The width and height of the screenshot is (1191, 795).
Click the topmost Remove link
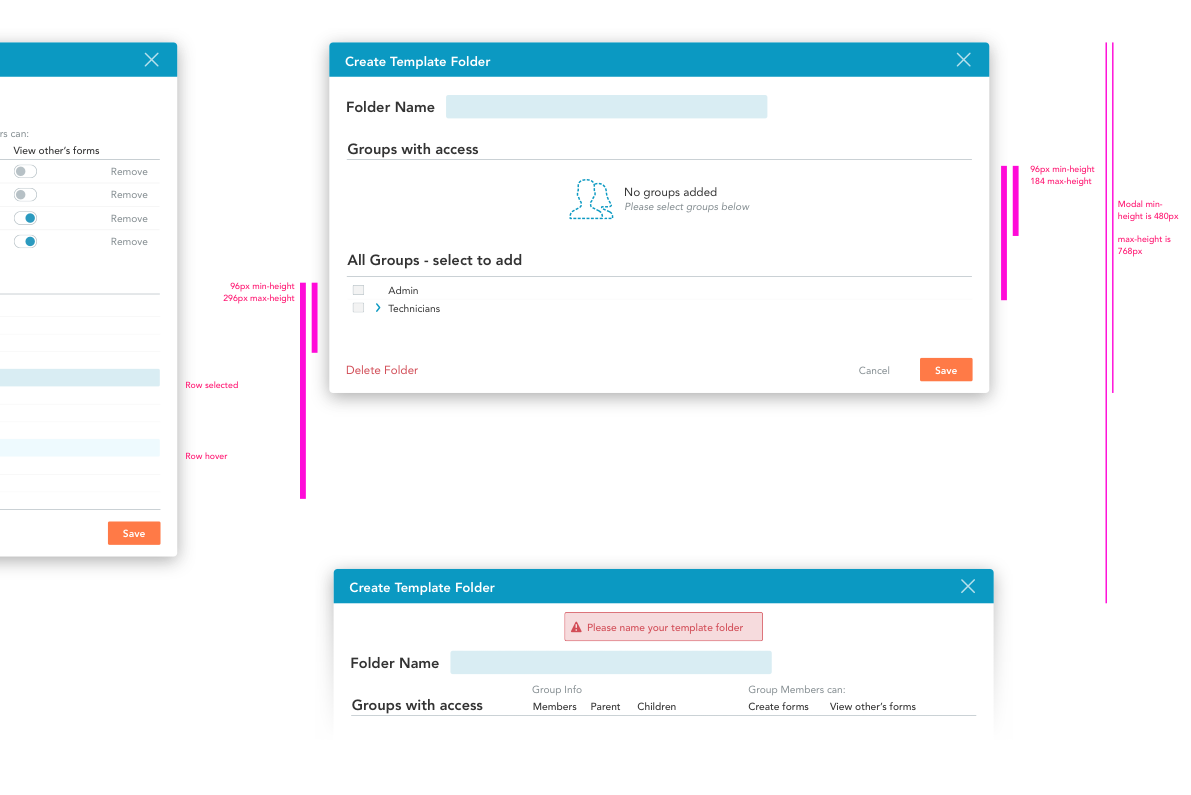129,172
